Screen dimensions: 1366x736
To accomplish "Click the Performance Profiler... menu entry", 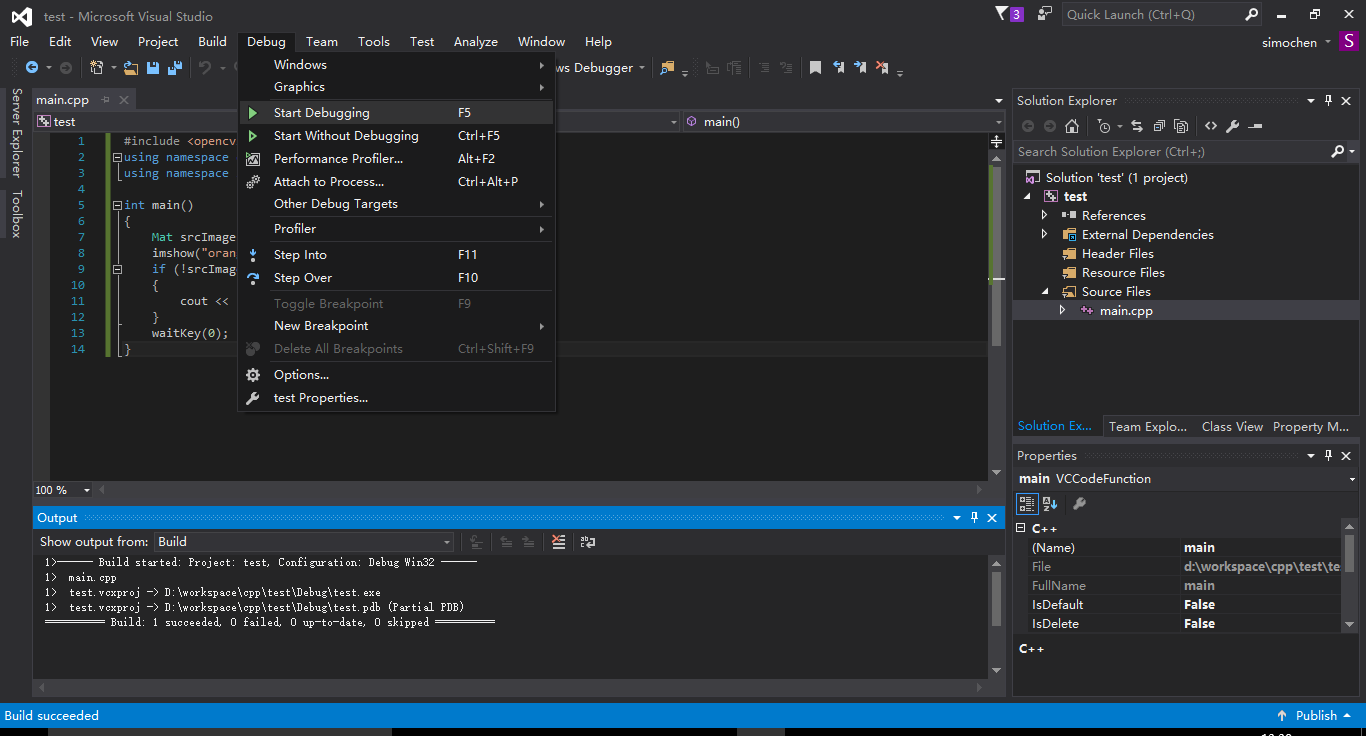I will pyautogui.click(x=397, y=159).
